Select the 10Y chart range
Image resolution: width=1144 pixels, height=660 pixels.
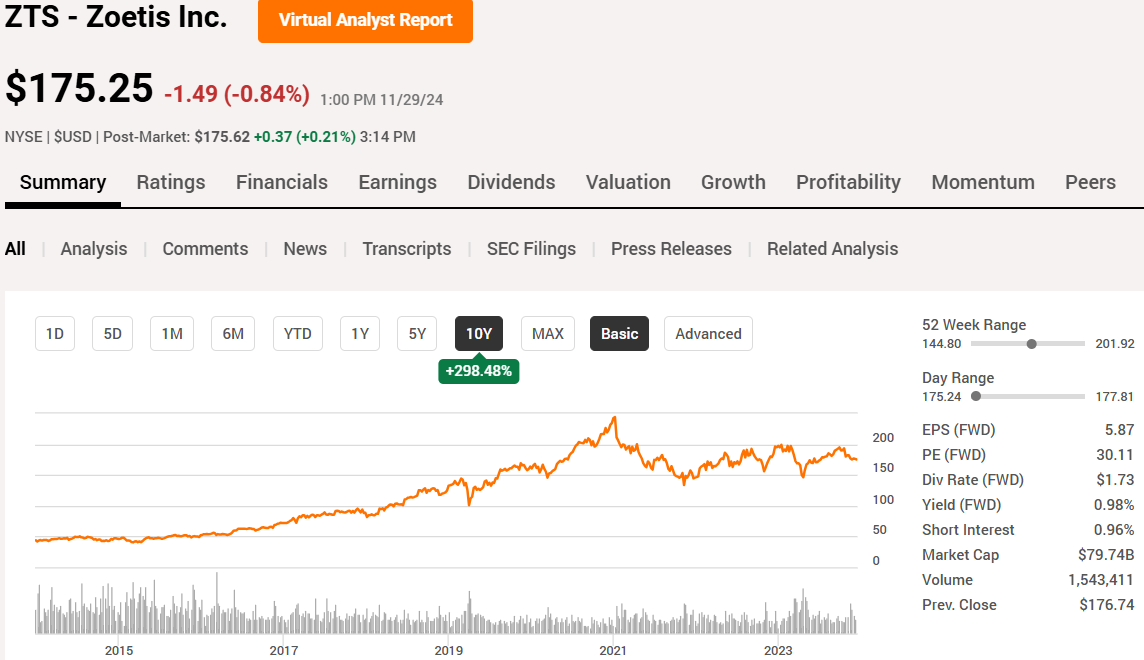pos(479,334)
